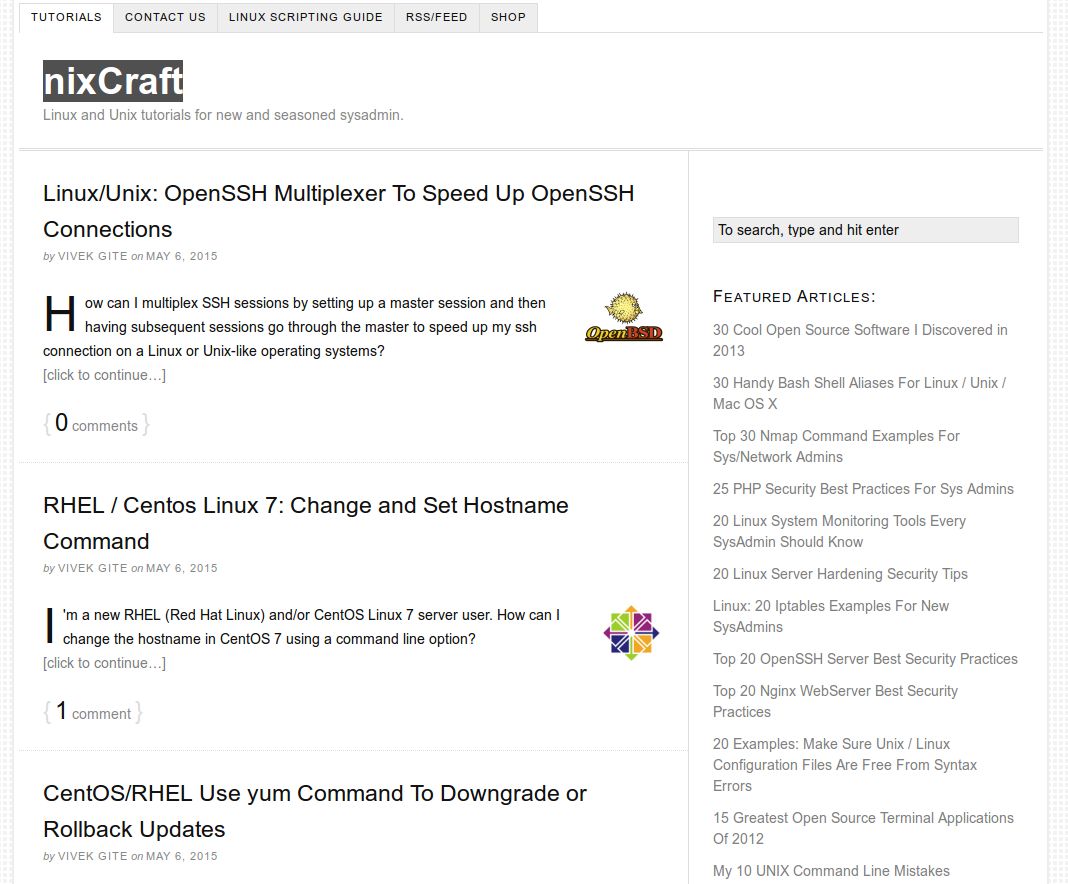
Task: Click the nixCraft site logo
Action: pyautogui.click(x=113, y=81)
